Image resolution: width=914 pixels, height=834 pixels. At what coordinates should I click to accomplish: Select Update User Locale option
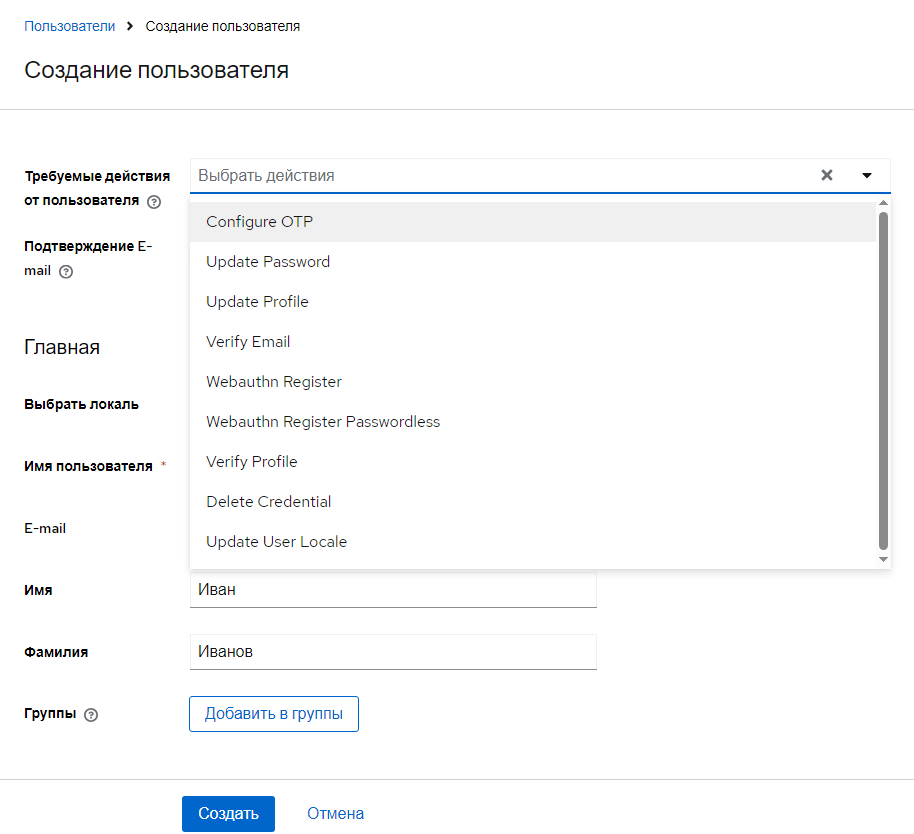[x=276, y=542]
